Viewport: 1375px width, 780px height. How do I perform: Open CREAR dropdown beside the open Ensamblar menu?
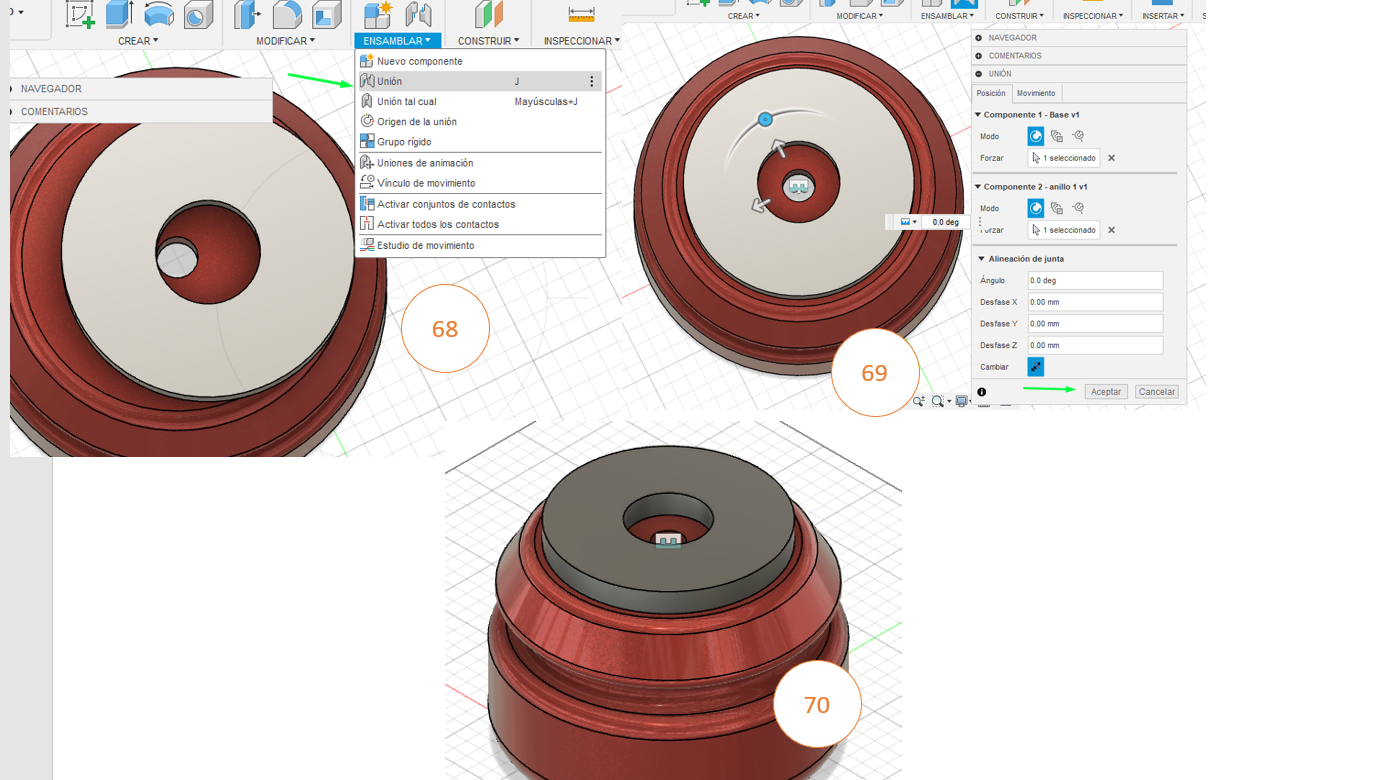[138, 41]
